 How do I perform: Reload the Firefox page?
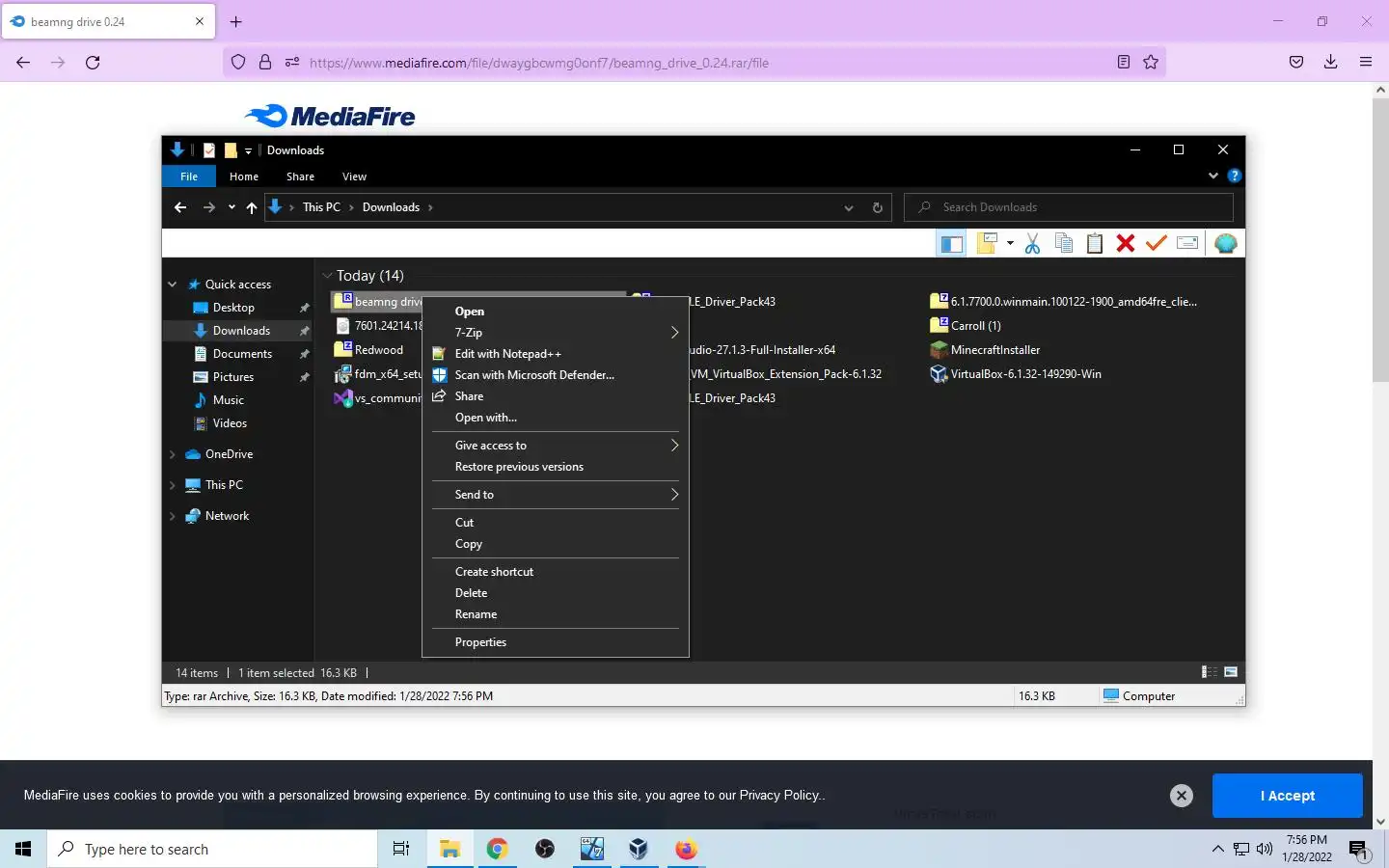93,63
